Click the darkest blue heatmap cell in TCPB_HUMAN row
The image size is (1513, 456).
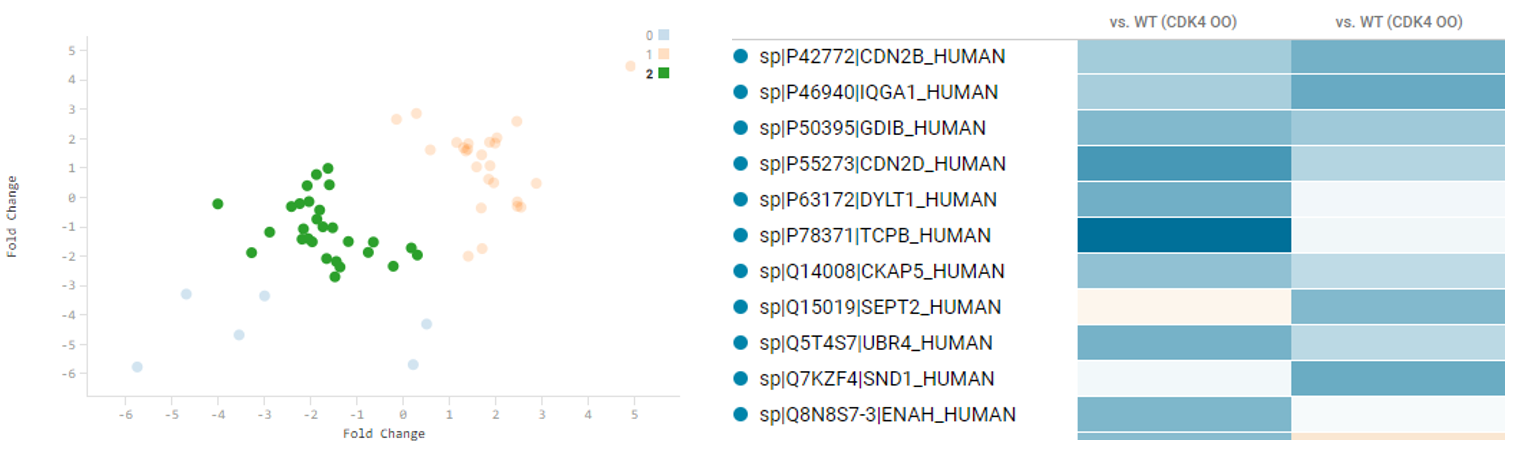1184,236
